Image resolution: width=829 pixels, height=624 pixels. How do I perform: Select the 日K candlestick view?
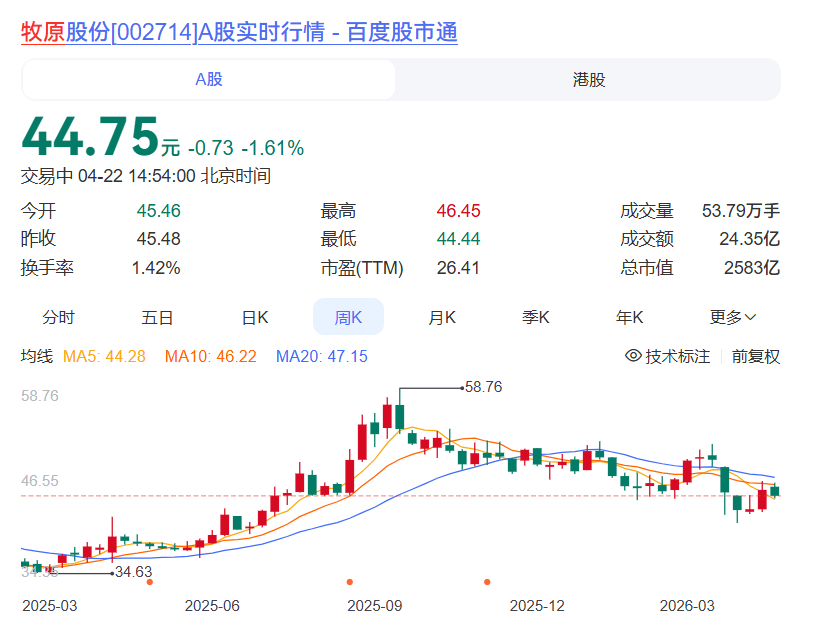(255, 317)
